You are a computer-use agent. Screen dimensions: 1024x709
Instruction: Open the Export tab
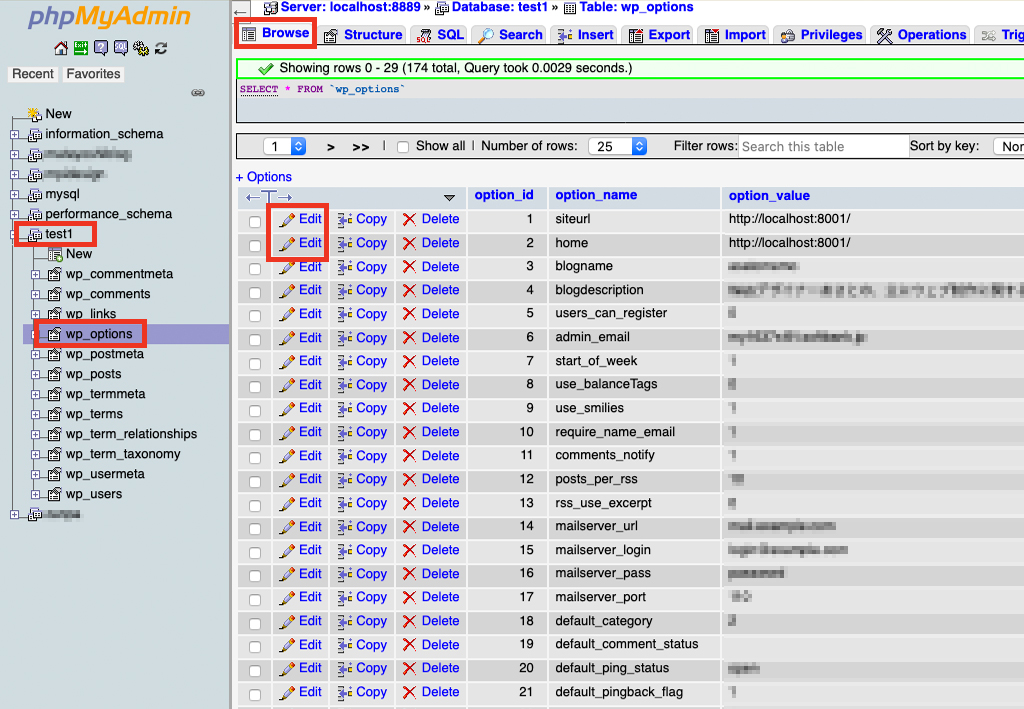pos(659,35)
